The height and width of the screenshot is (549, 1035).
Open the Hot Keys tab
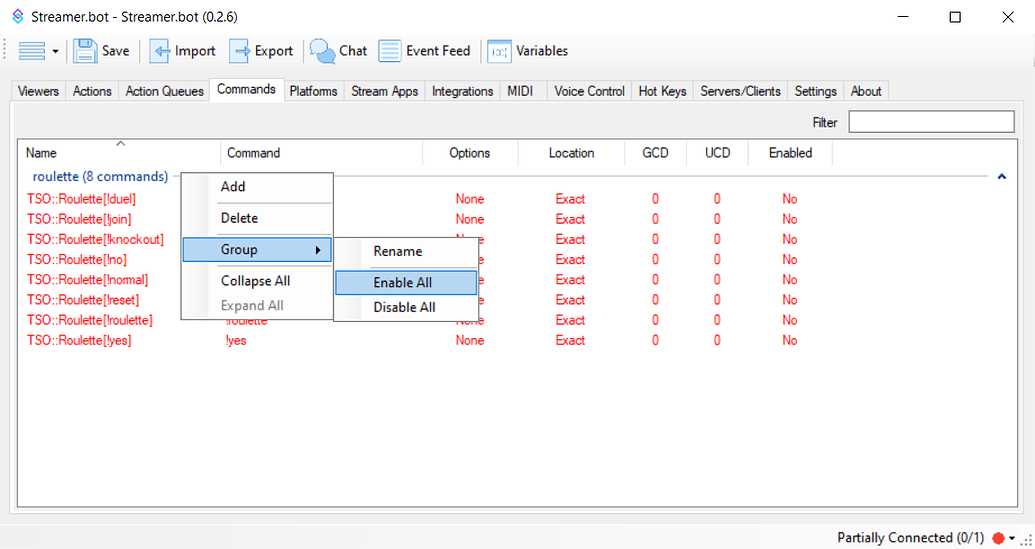[662, 91]
